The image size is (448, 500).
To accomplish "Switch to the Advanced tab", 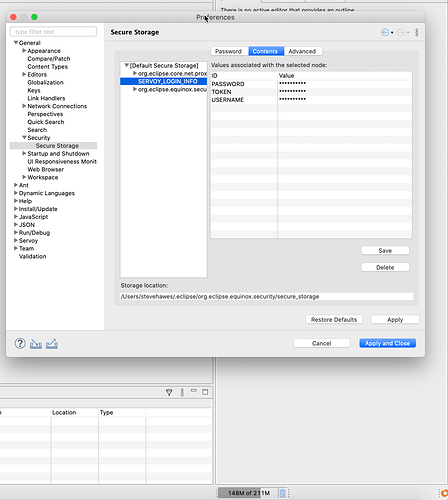I will click(302, 51).
